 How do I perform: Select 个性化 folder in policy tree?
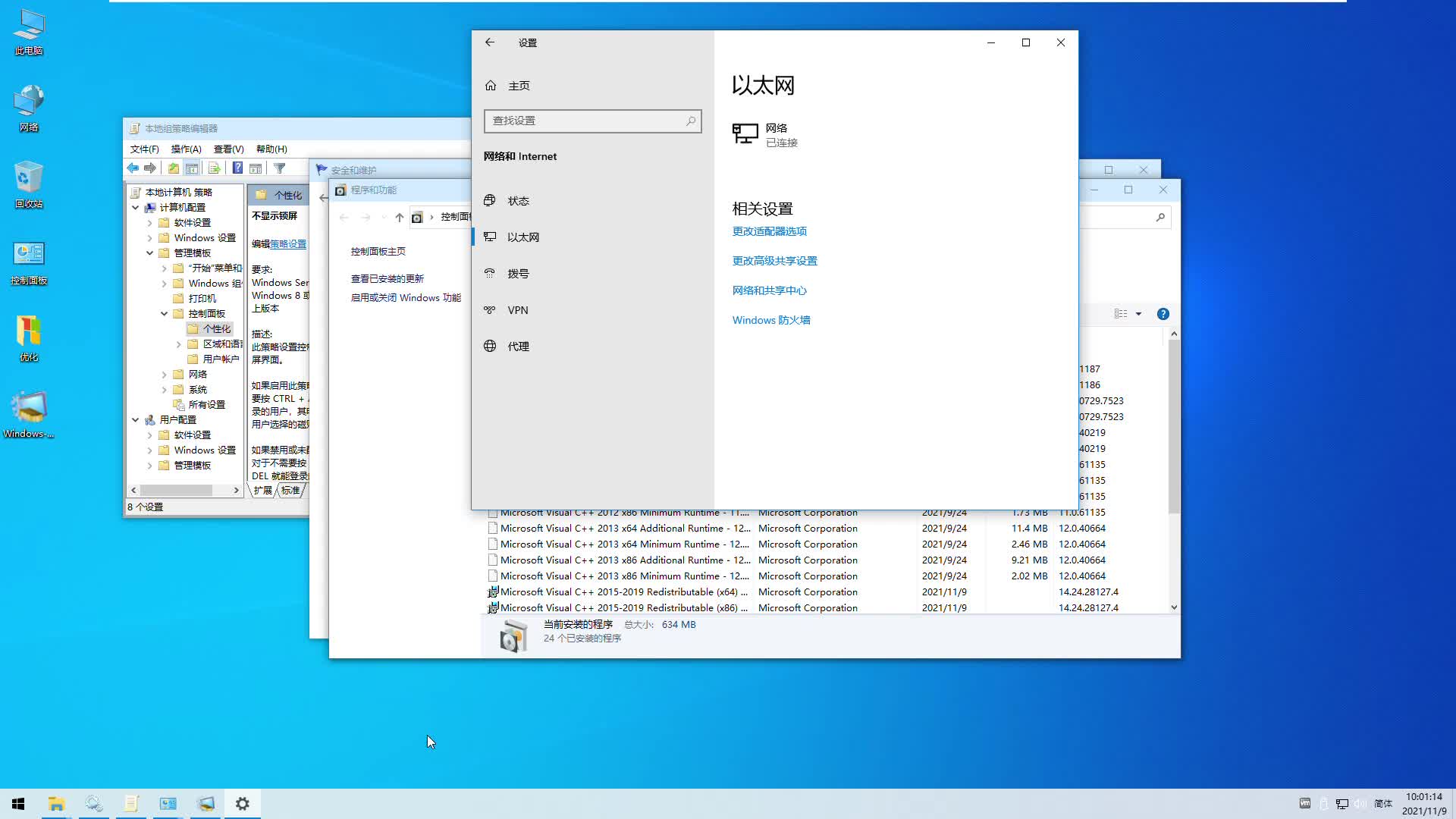[209, 328]
